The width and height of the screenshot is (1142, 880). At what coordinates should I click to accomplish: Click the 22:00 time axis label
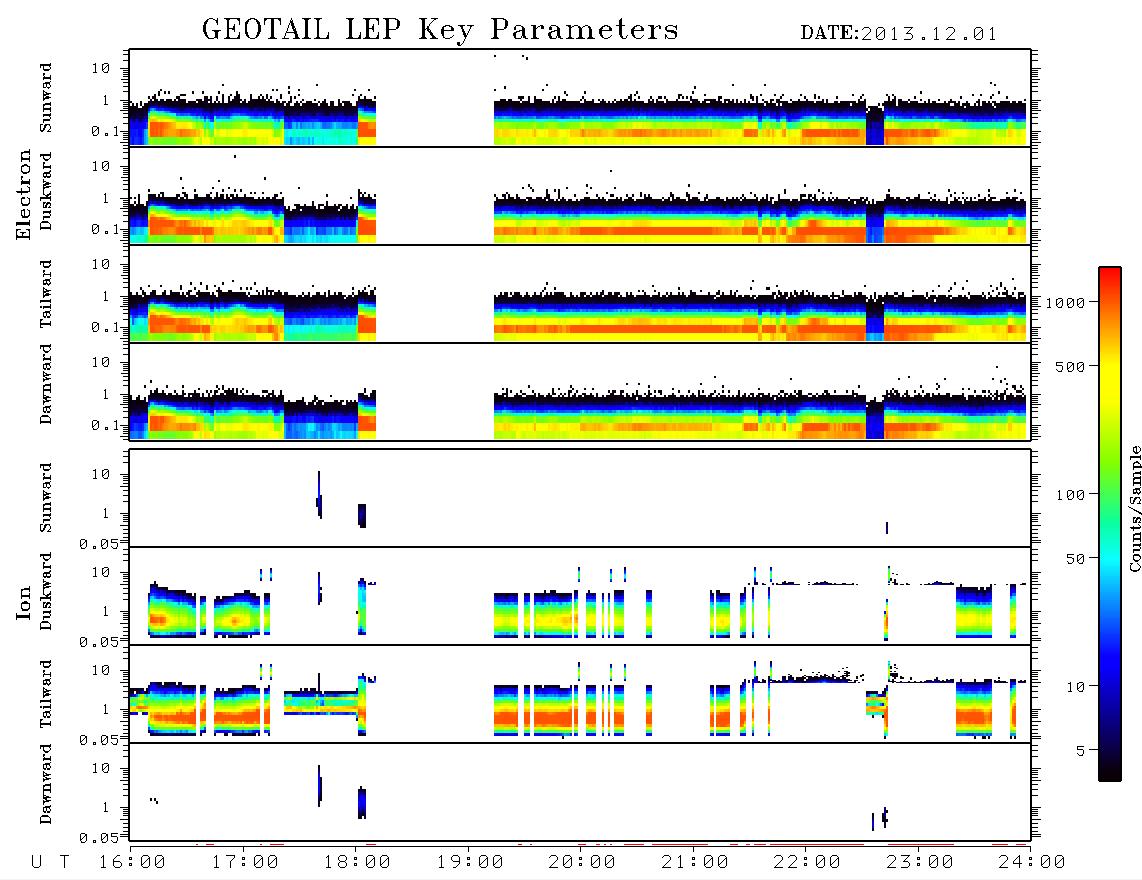(x=807, y=863)
